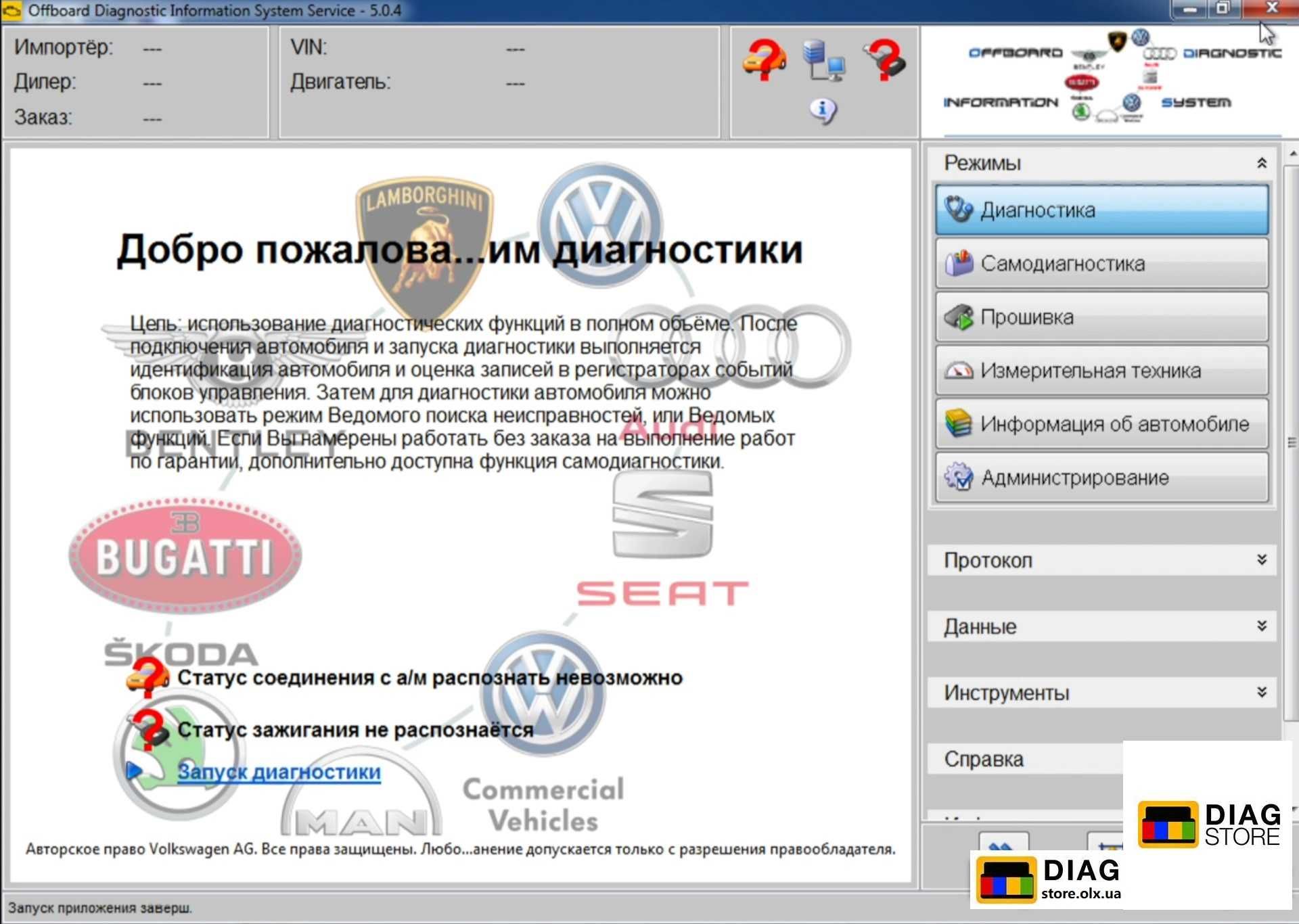
Task: Click the stethoscope icon on Диагностика
Action: coord(959,210)
